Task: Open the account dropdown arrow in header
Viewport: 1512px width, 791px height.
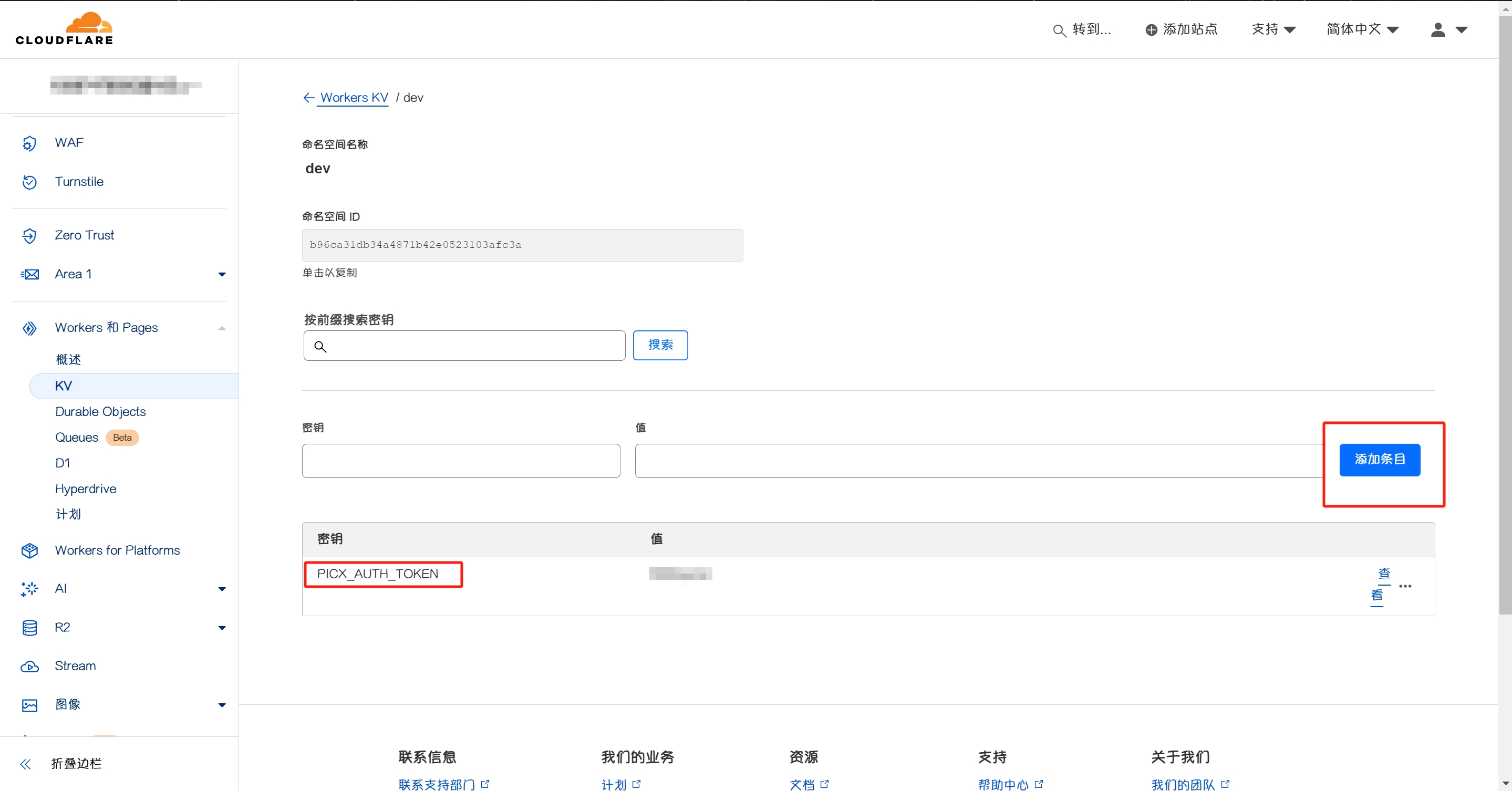Action: point(1462,29)
